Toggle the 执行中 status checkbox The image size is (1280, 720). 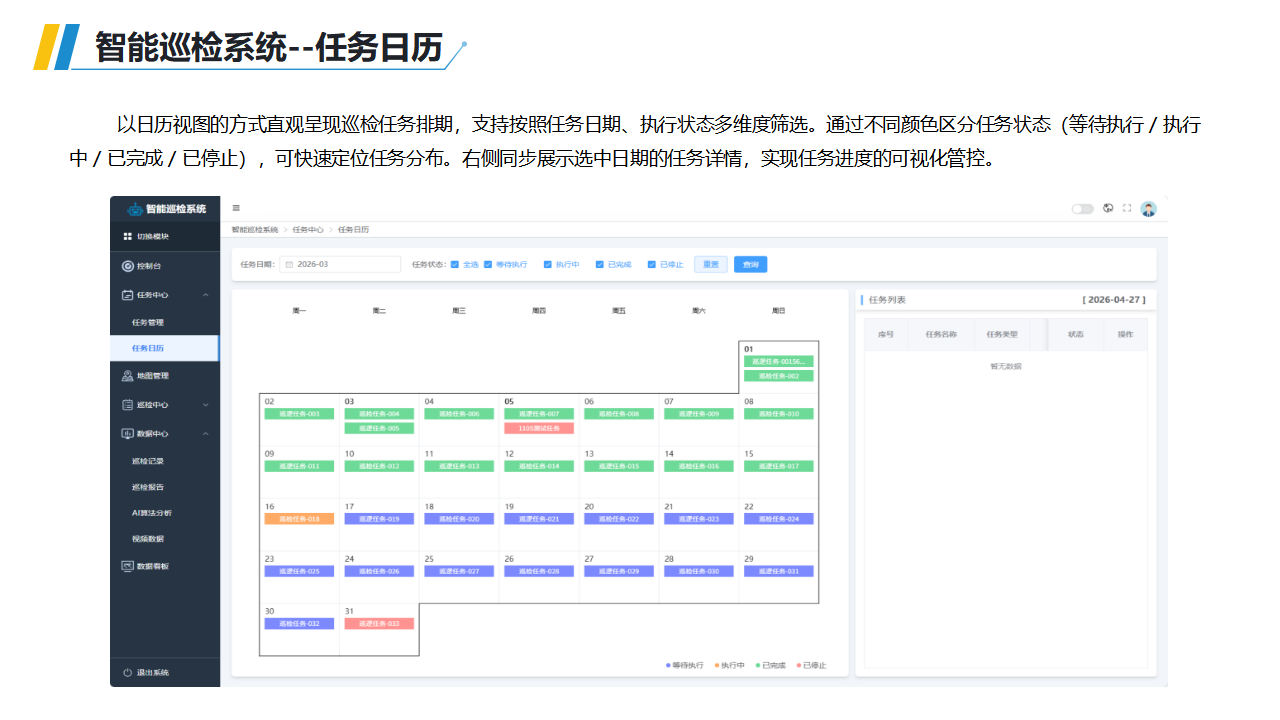(547, 265)
